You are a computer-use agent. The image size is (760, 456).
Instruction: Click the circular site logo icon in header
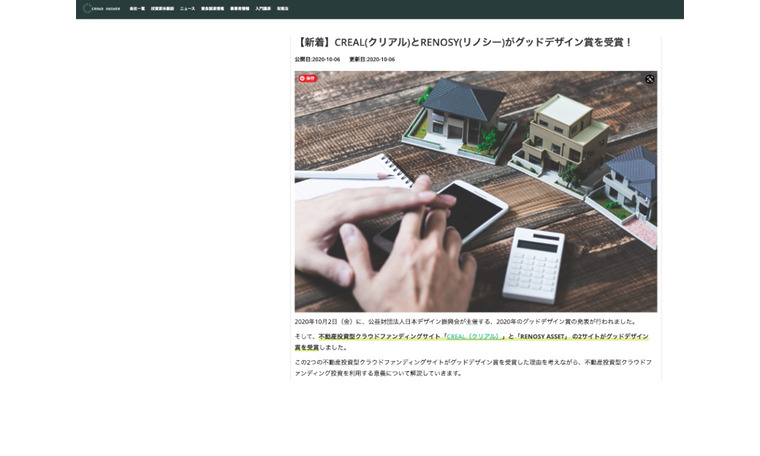click(x=87, y=8)
